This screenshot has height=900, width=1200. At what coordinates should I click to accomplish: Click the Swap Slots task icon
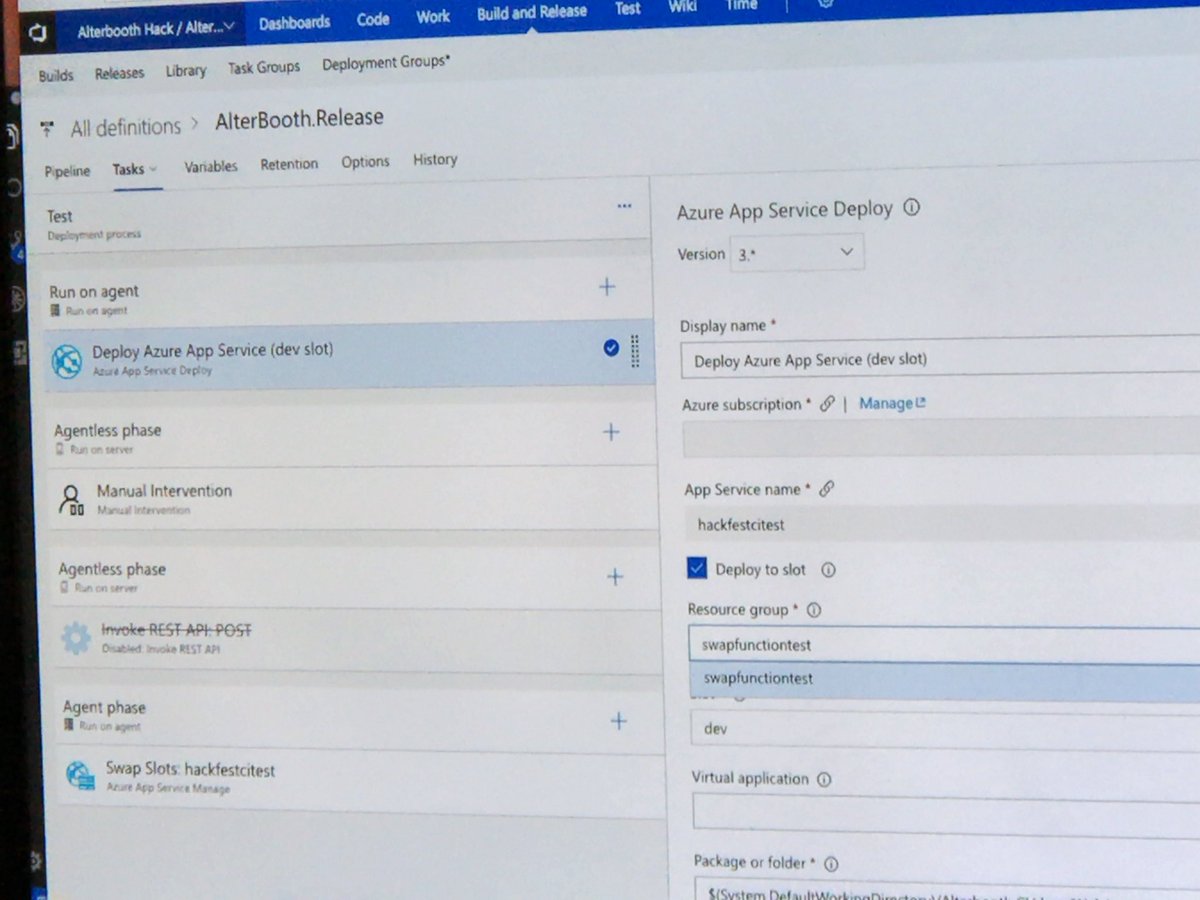(x=80, y=776)
